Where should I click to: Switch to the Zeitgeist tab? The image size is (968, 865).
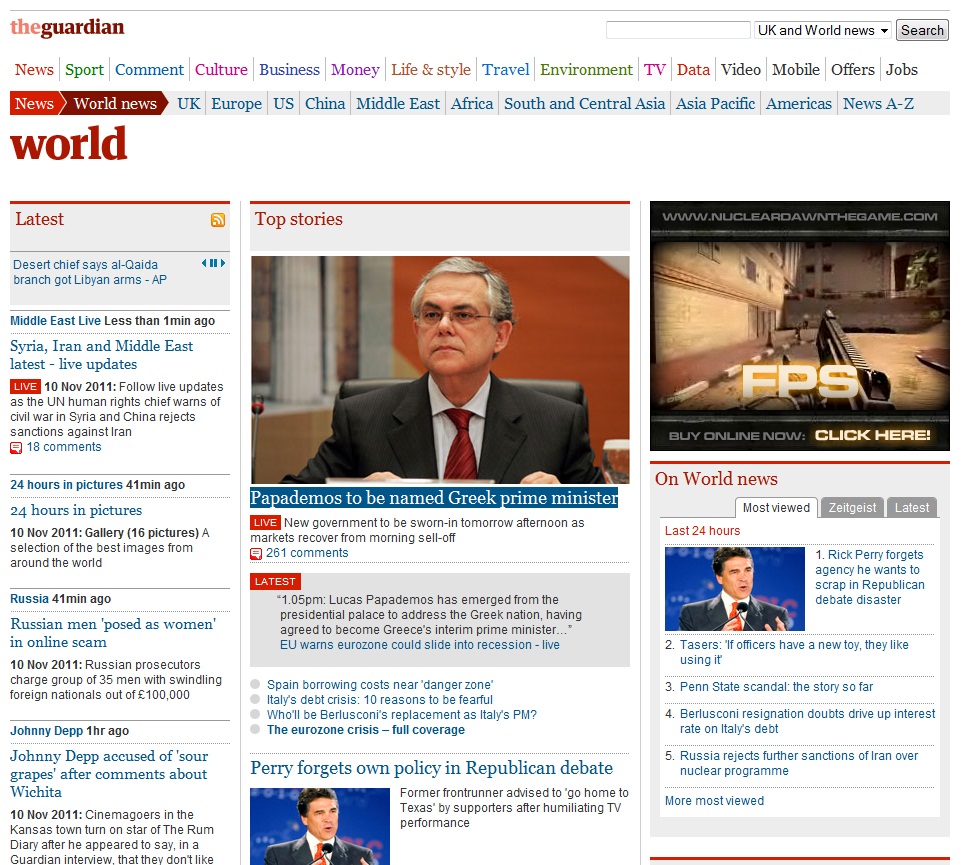tap(852, 508)
